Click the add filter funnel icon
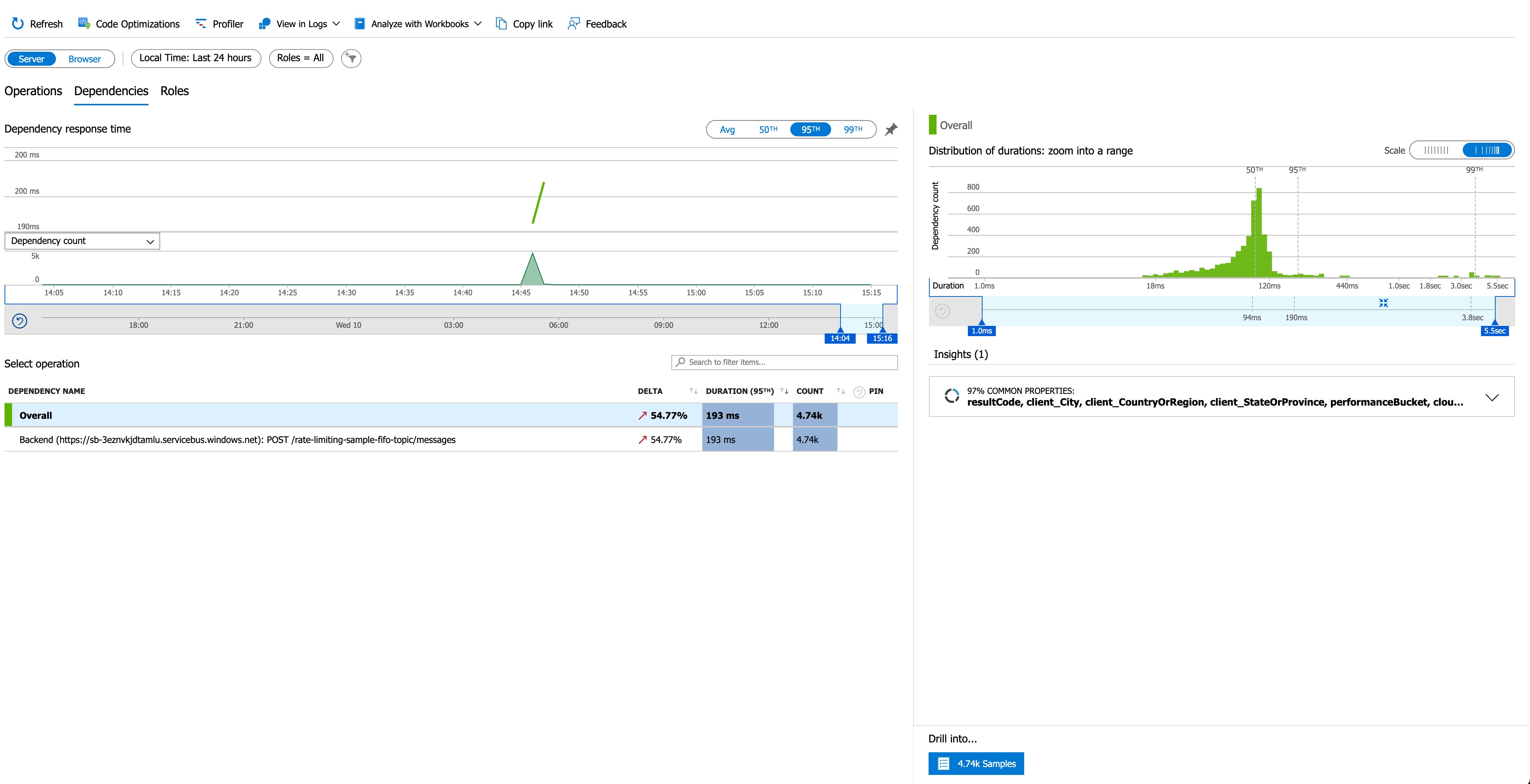The height and width of the screenshot is (784, 1530). click(351, 58)
